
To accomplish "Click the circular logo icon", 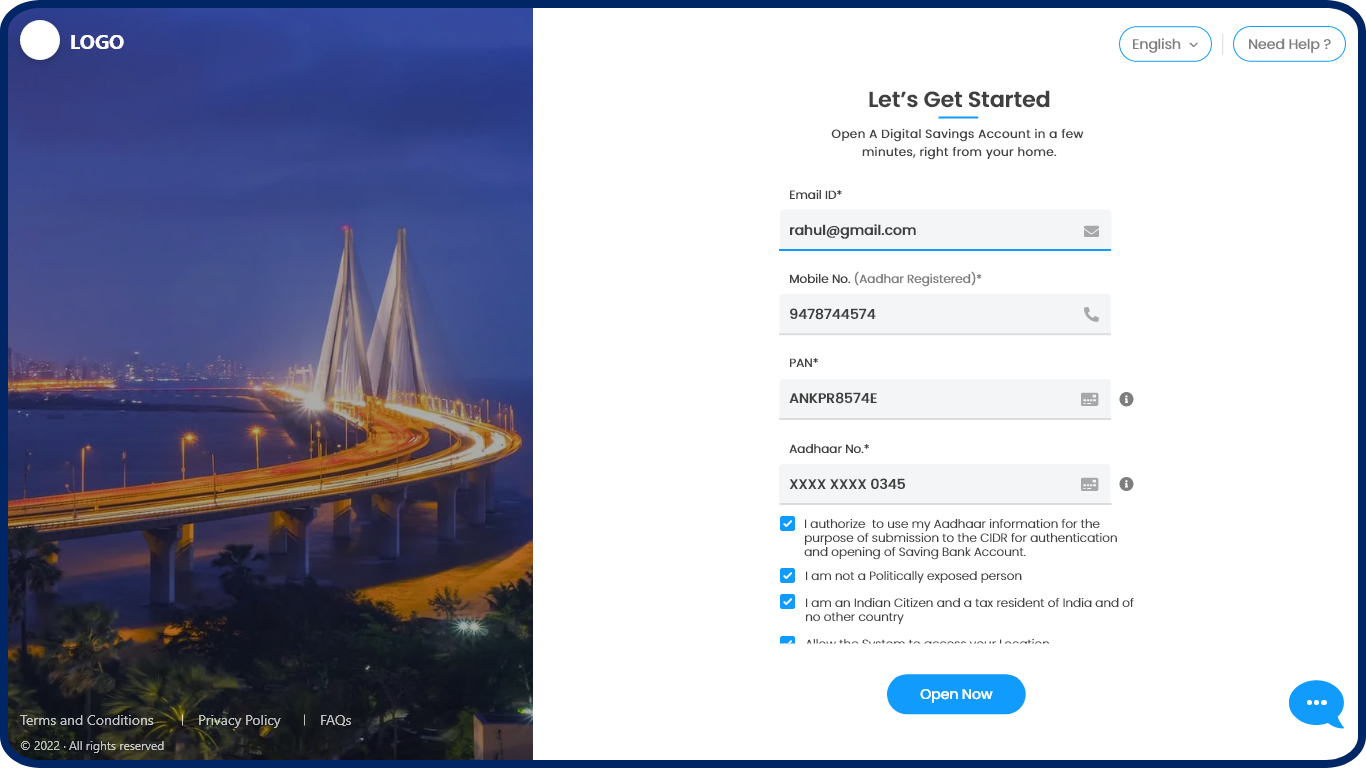I will (40, 41).
